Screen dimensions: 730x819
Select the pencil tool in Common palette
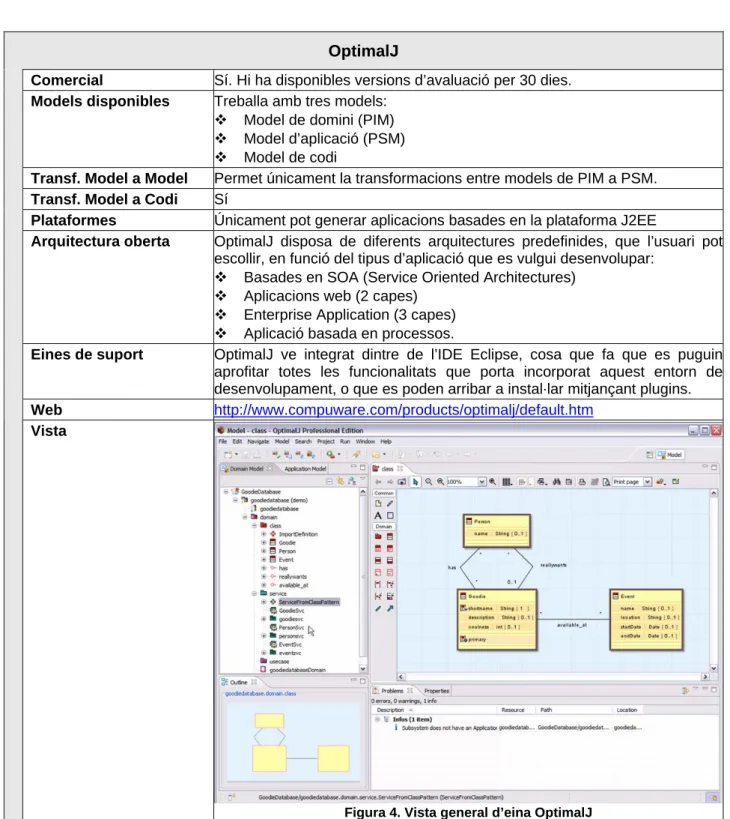pos(390,504)
